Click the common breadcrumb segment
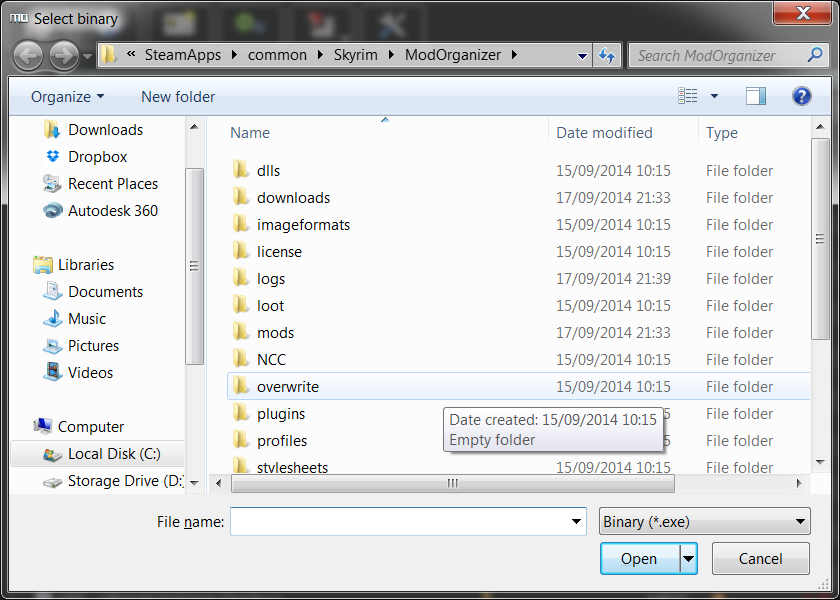 pyautogui.click(x=278, y=55)
